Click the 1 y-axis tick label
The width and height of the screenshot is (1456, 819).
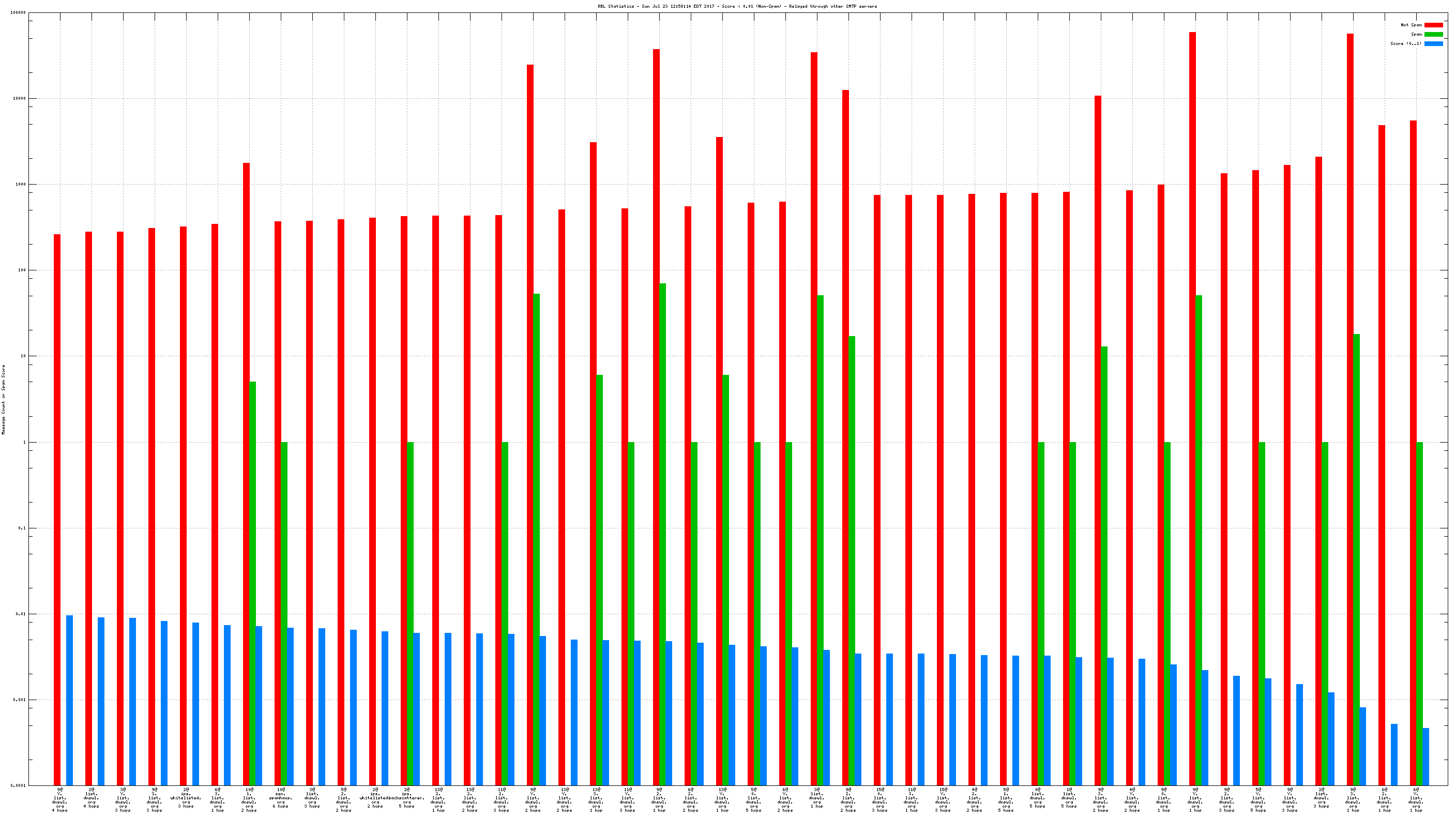(x=24, y=442)
